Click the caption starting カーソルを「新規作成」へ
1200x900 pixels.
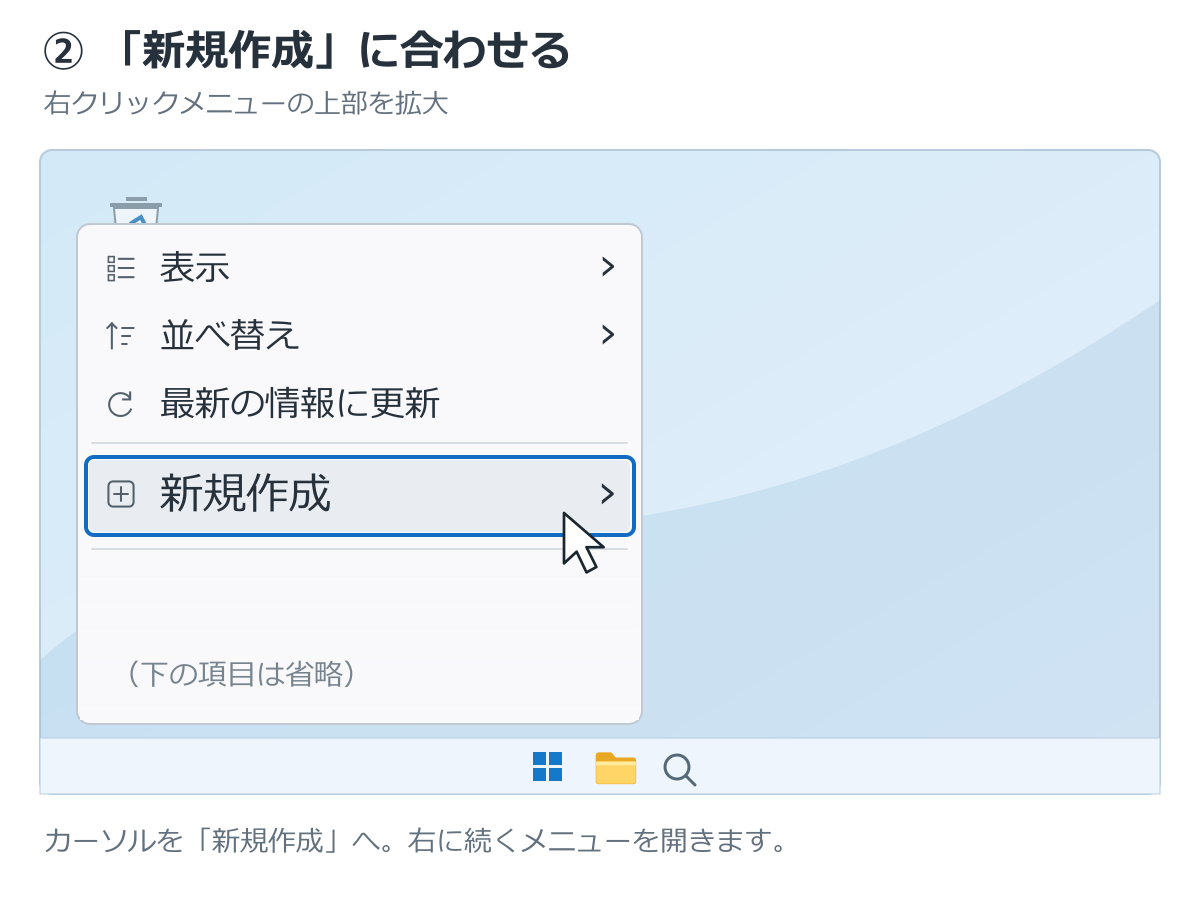414,840
